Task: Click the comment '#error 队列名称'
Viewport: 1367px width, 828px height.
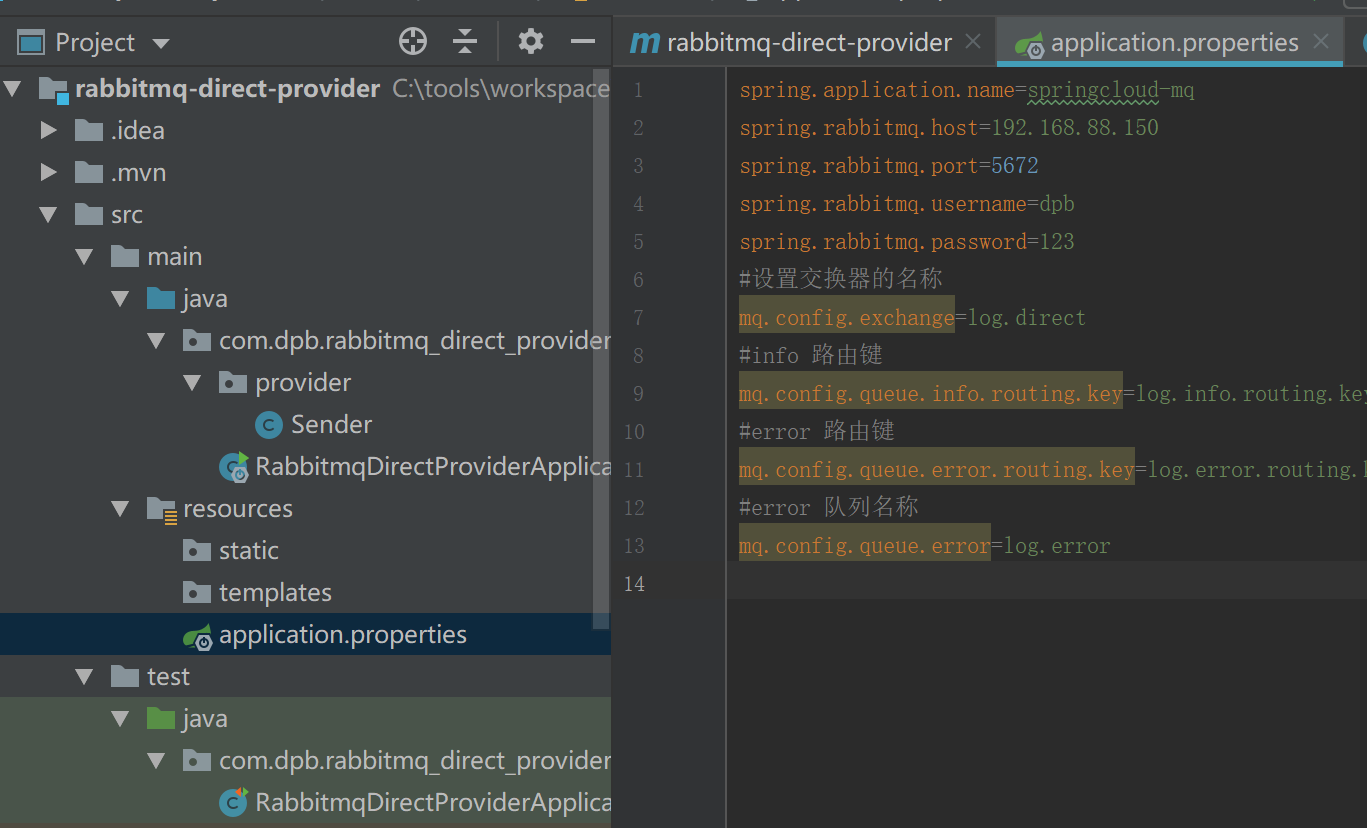Action: (x=829, y=507)
